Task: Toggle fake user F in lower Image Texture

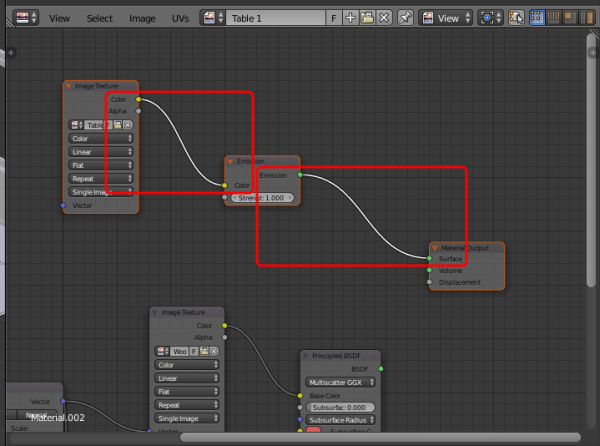Action: pos(194,351)
